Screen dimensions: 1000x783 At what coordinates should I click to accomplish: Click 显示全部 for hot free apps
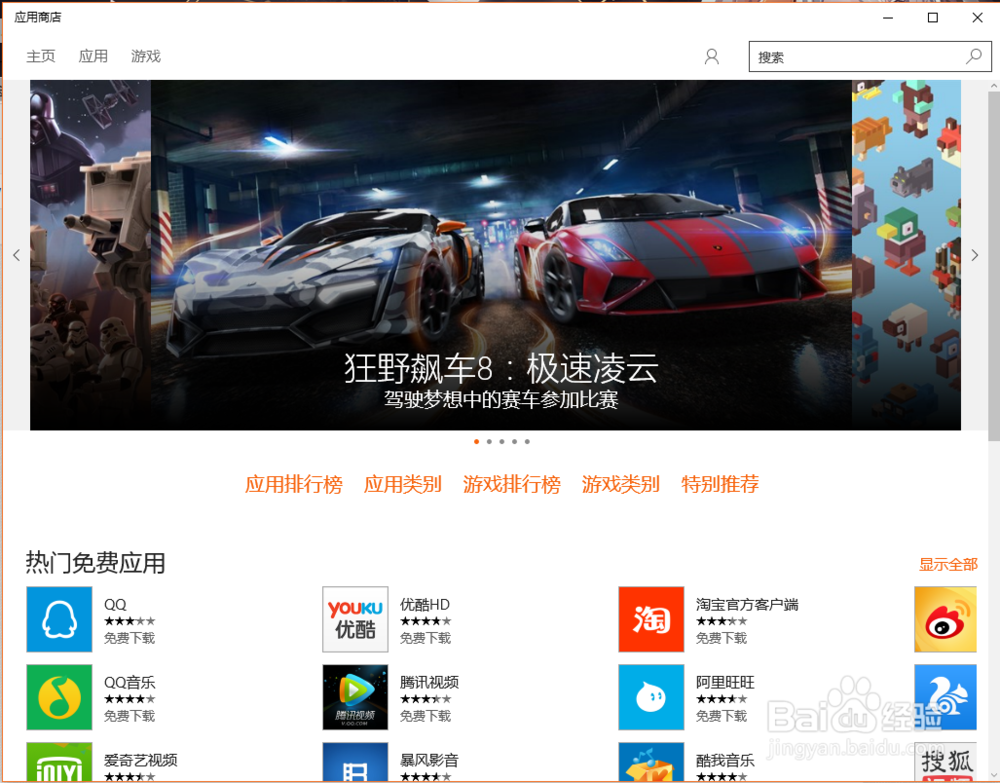coord(948,564)
